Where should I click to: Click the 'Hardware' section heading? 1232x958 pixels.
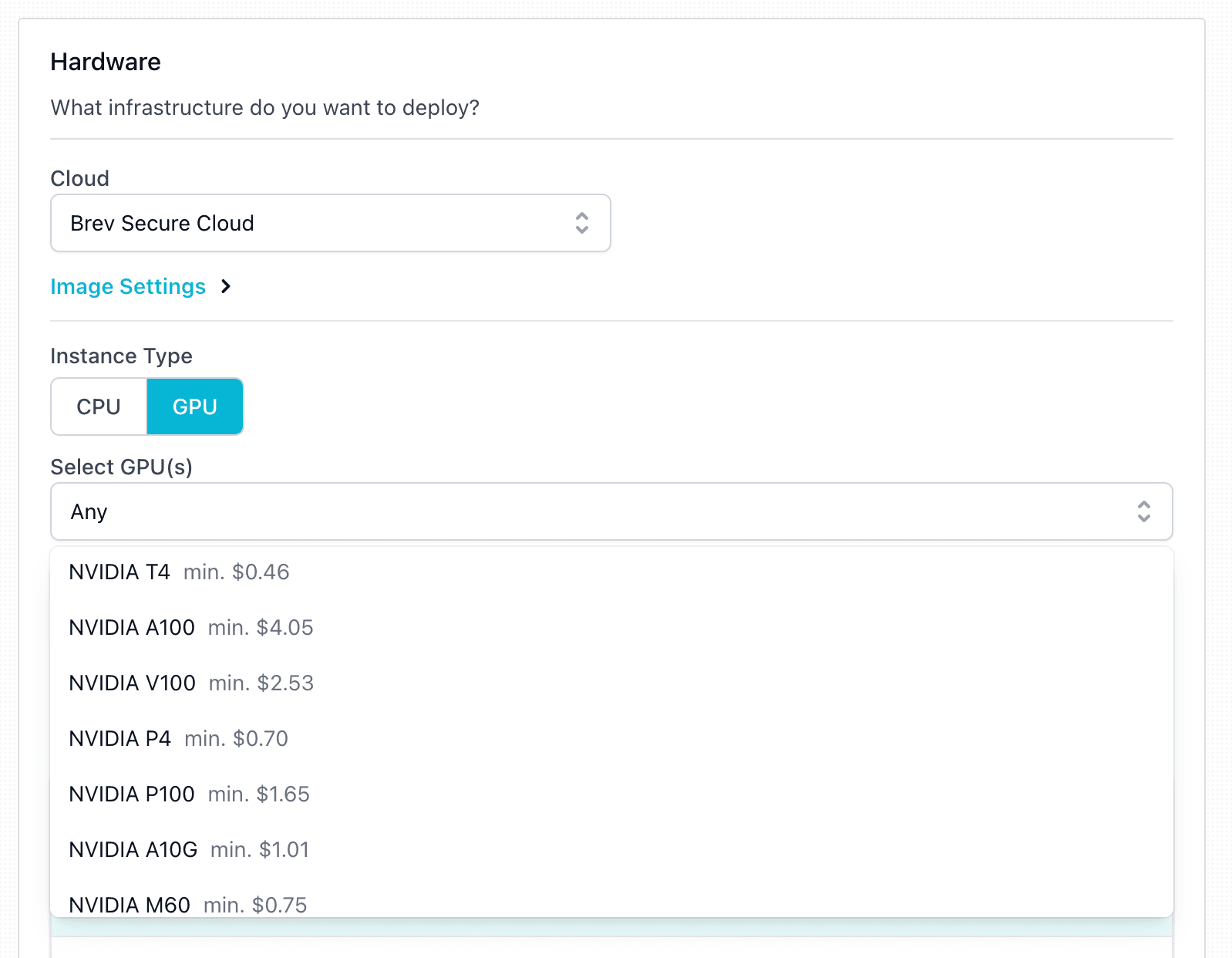tap(106, 62)
